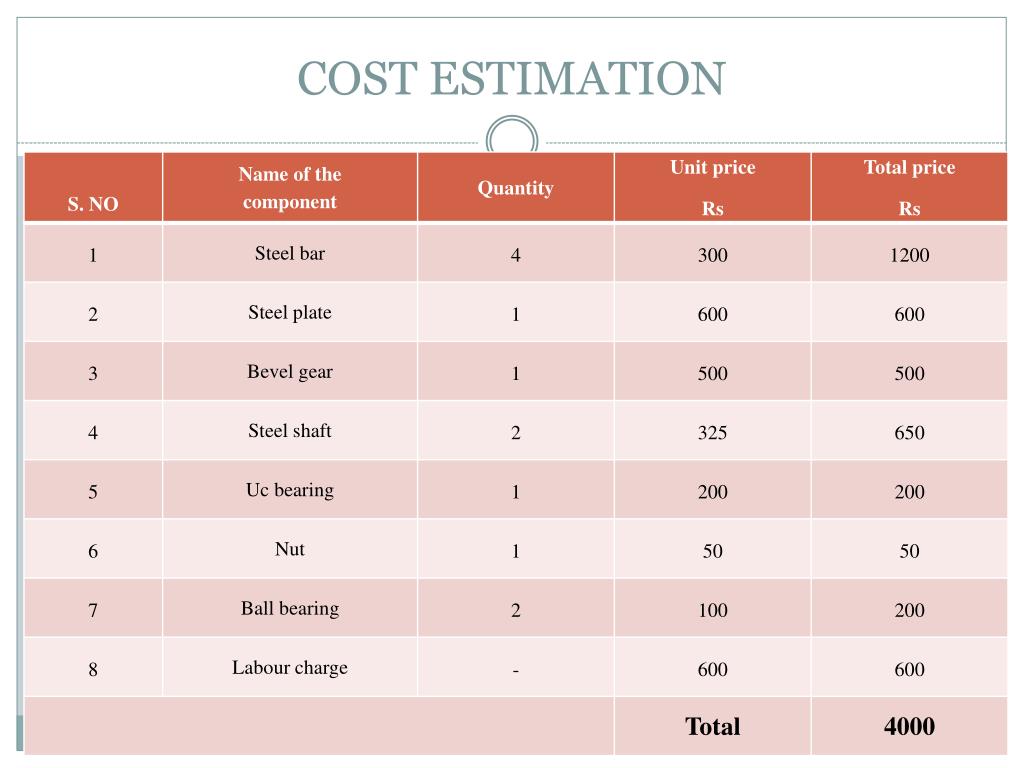Click the Uc bearing cell

coord(290,490)
